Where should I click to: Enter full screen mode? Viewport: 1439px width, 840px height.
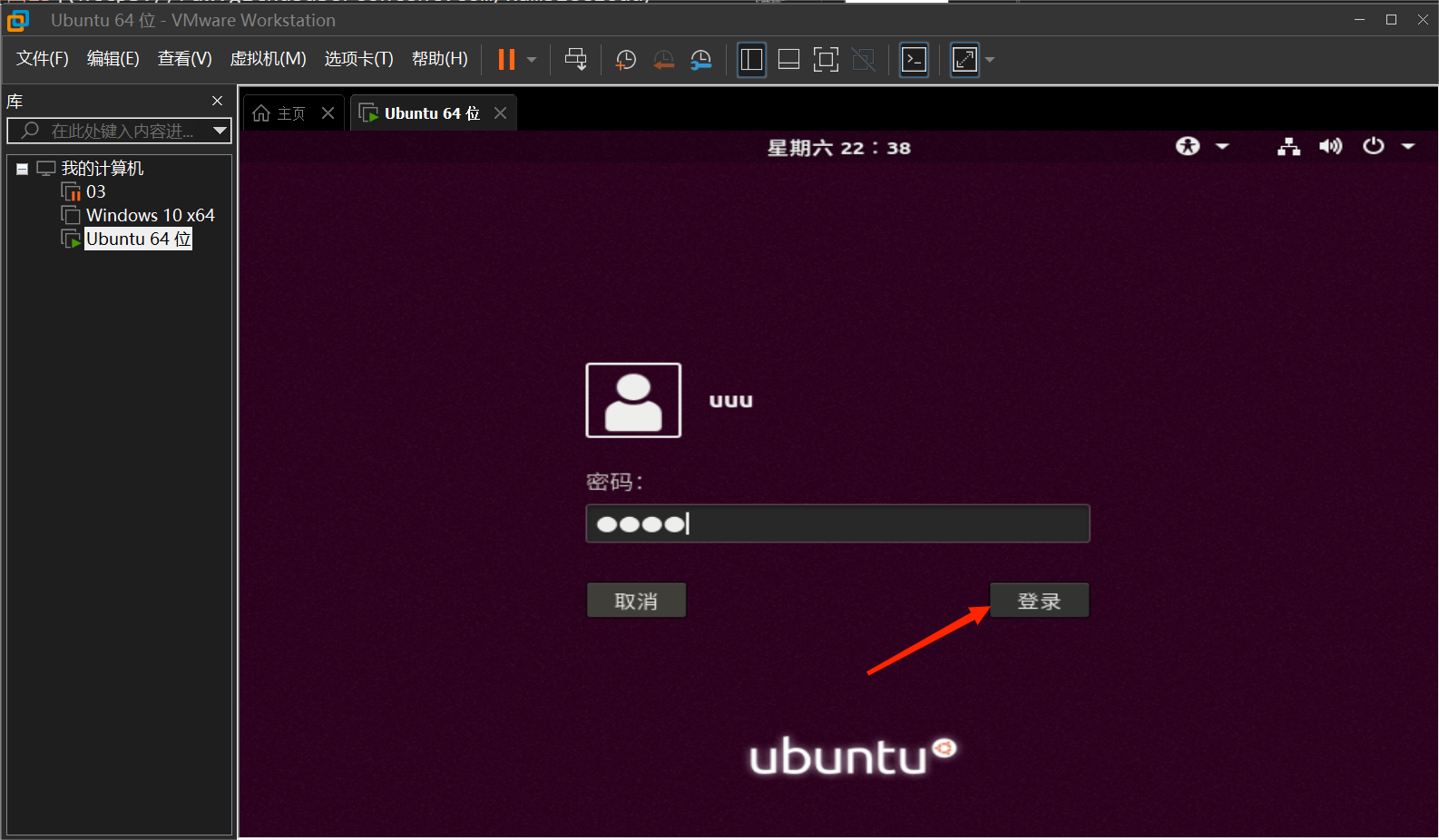click(826, 60)
